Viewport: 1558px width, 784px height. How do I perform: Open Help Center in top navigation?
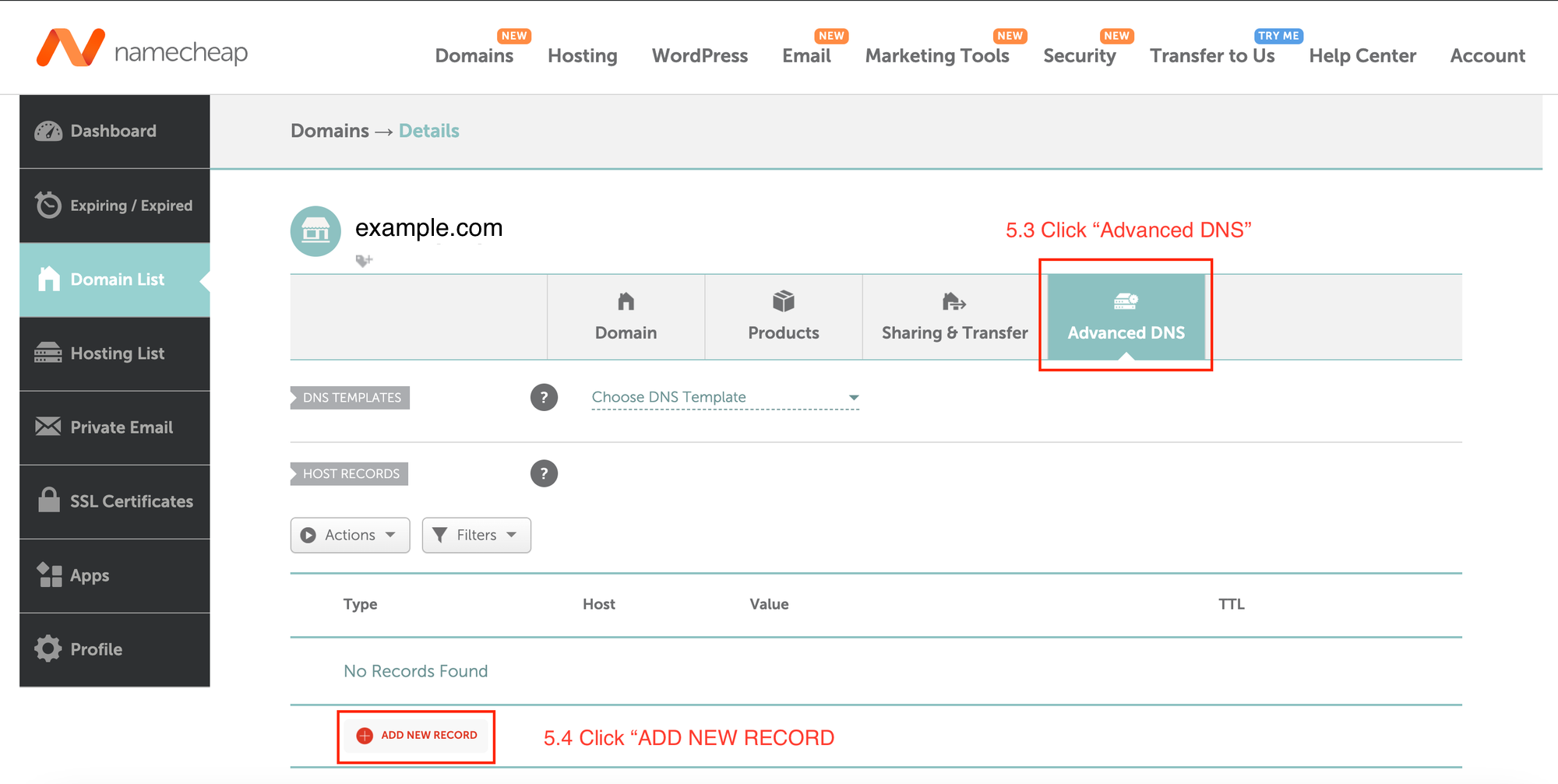pos(1362,56)
